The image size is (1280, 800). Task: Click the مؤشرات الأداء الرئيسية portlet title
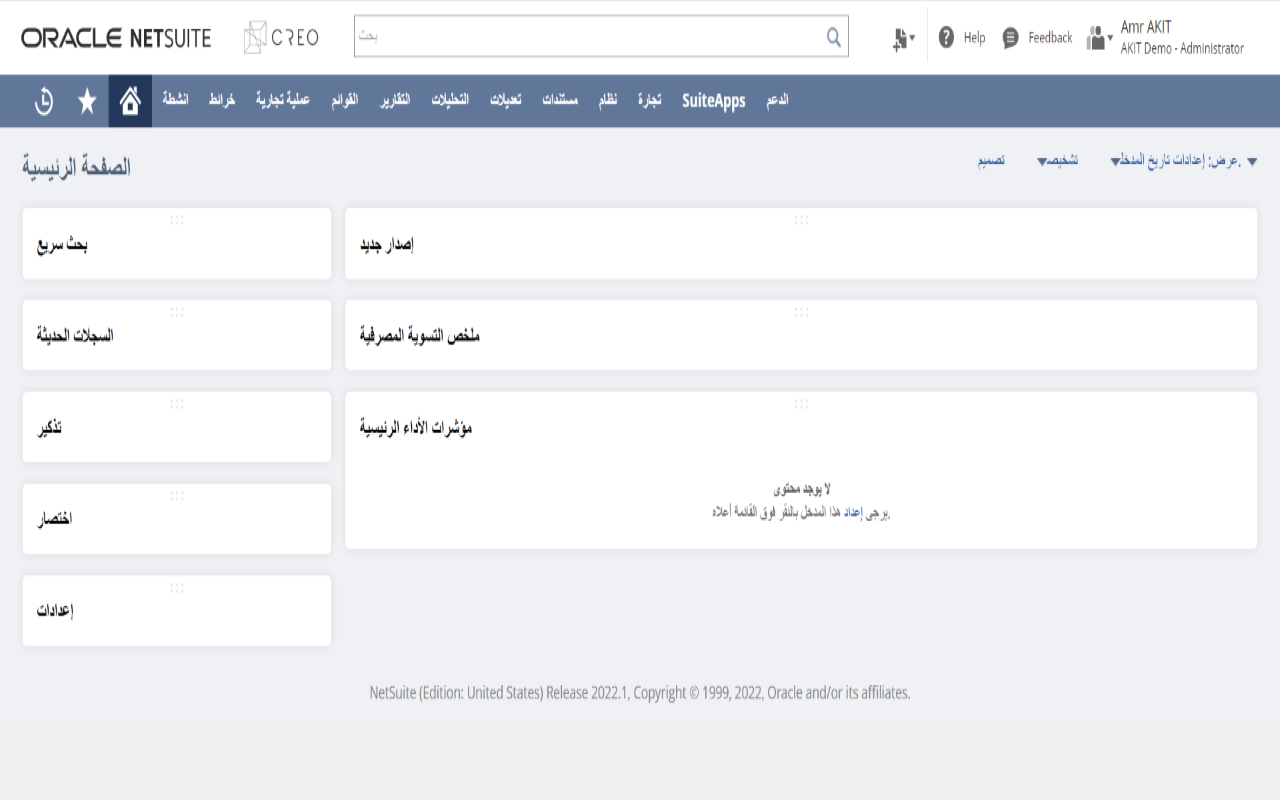(416, 428)
